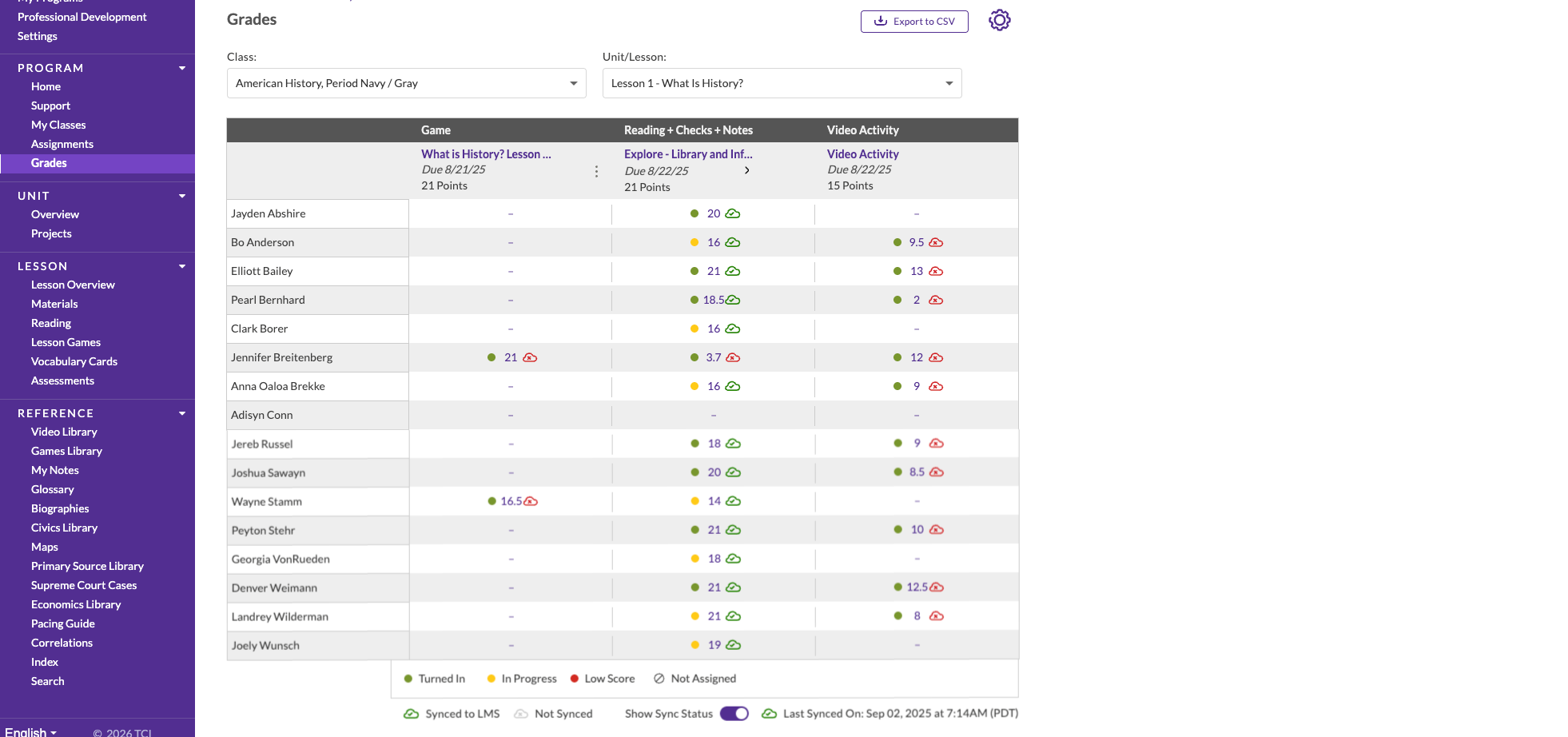This screenshot has width=1568, height=737.
Task: Open Supreme Court Cases in the sidebar
Action: (x=84, y=585)
